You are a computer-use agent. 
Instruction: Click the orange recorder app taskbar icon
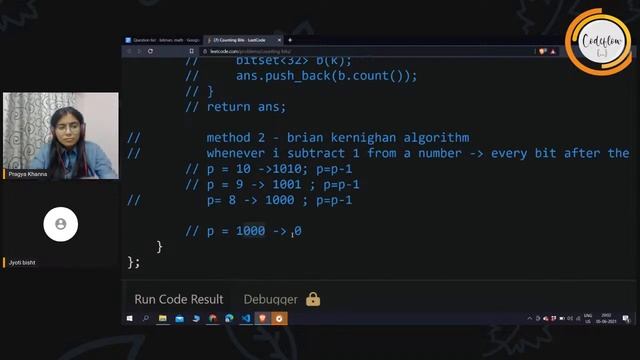click(x=279, y=318)
